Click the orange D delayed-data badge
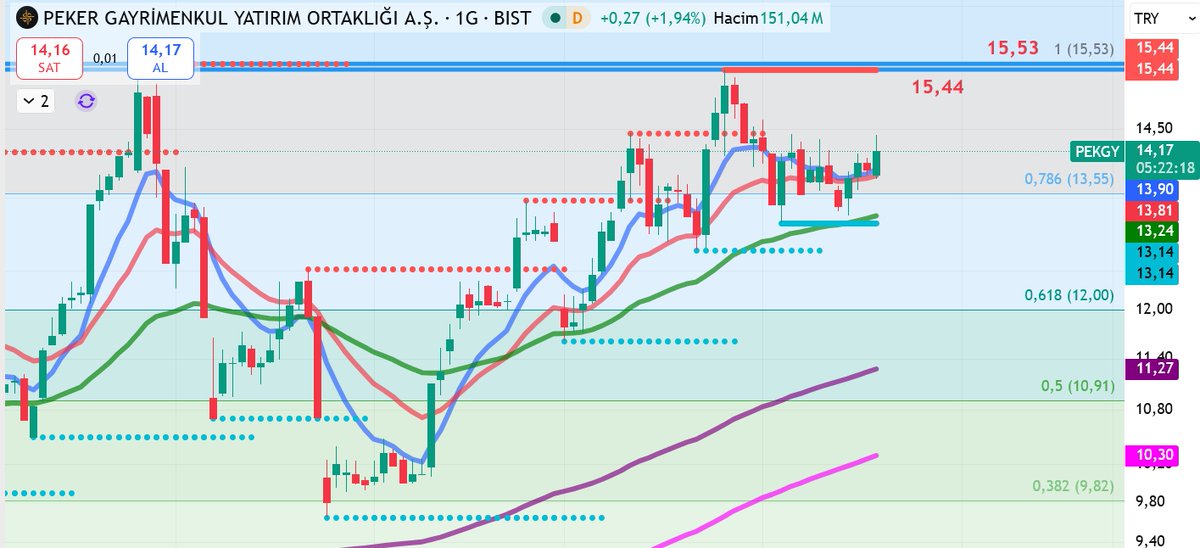The height and width of the screenshot is (548, 1200). coord(576,19)
